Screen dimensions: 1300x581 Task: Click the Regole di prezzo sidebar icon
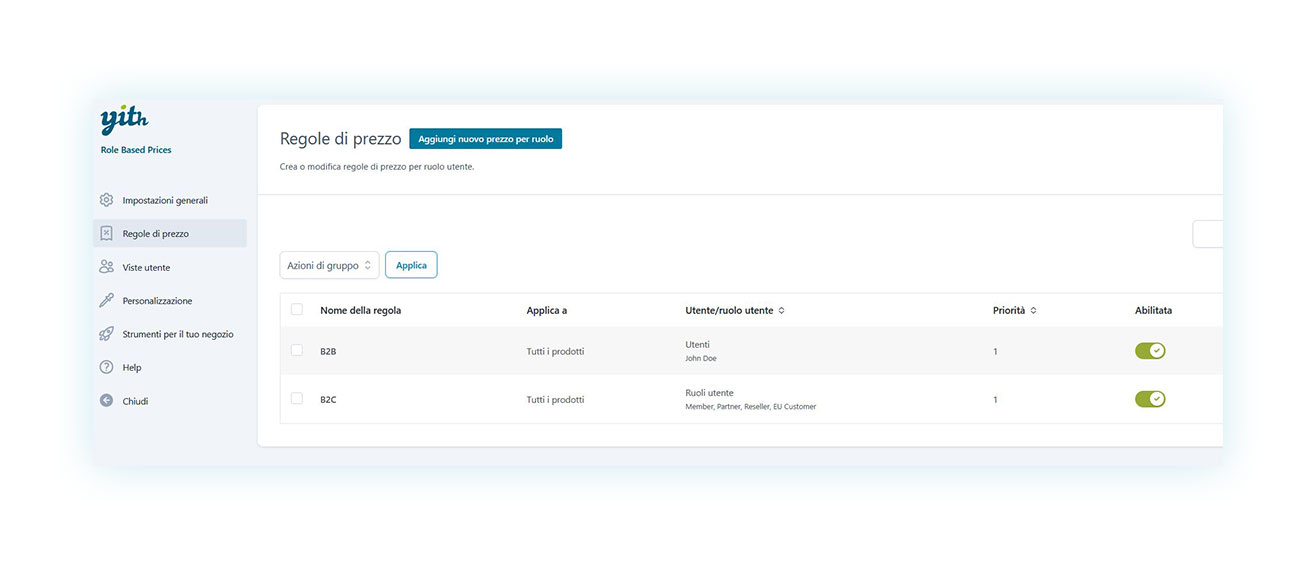[107, 234]
